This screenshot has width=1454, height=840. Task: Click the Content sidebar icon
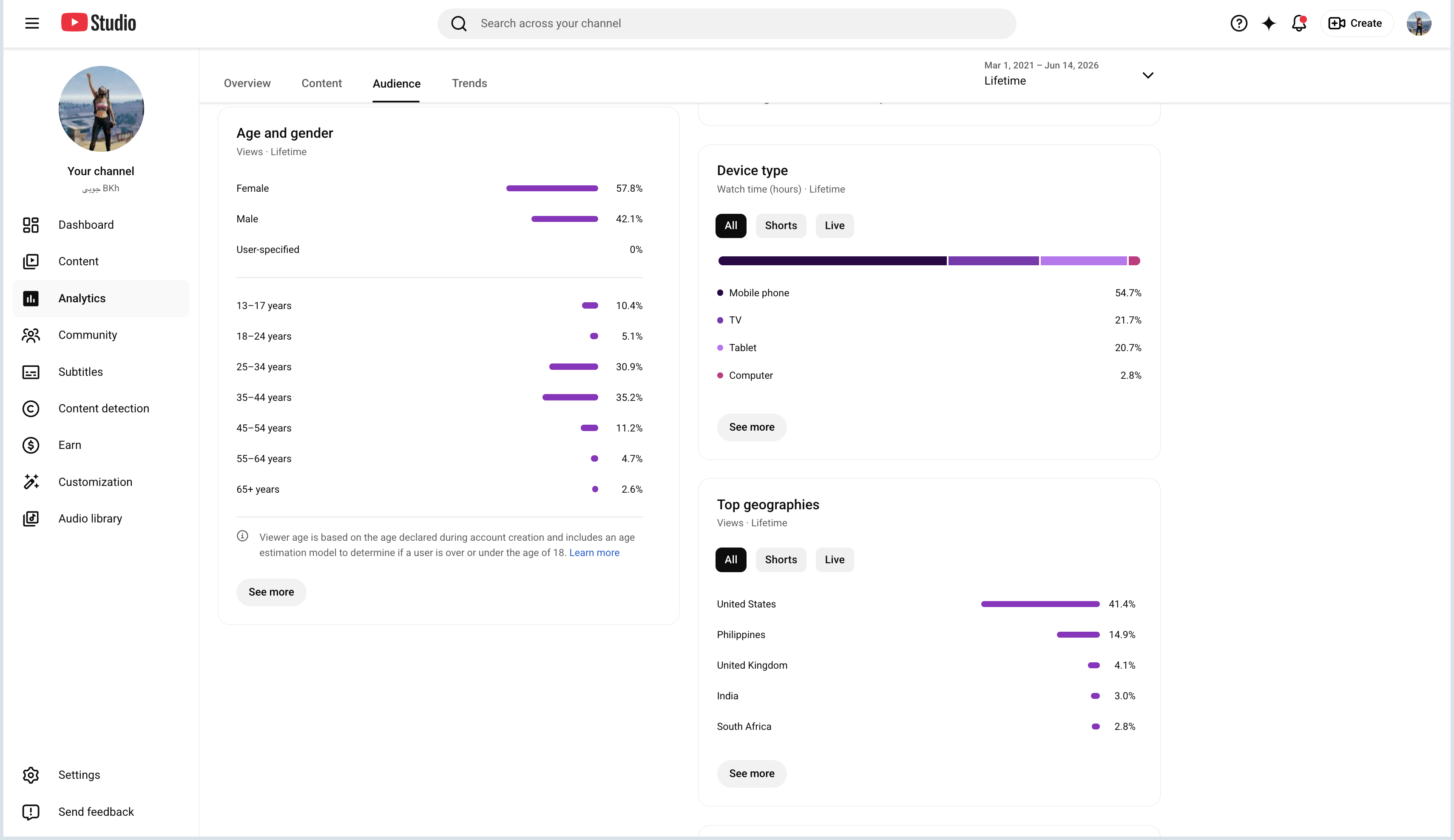pyautogui.click(x=31, y=261)
